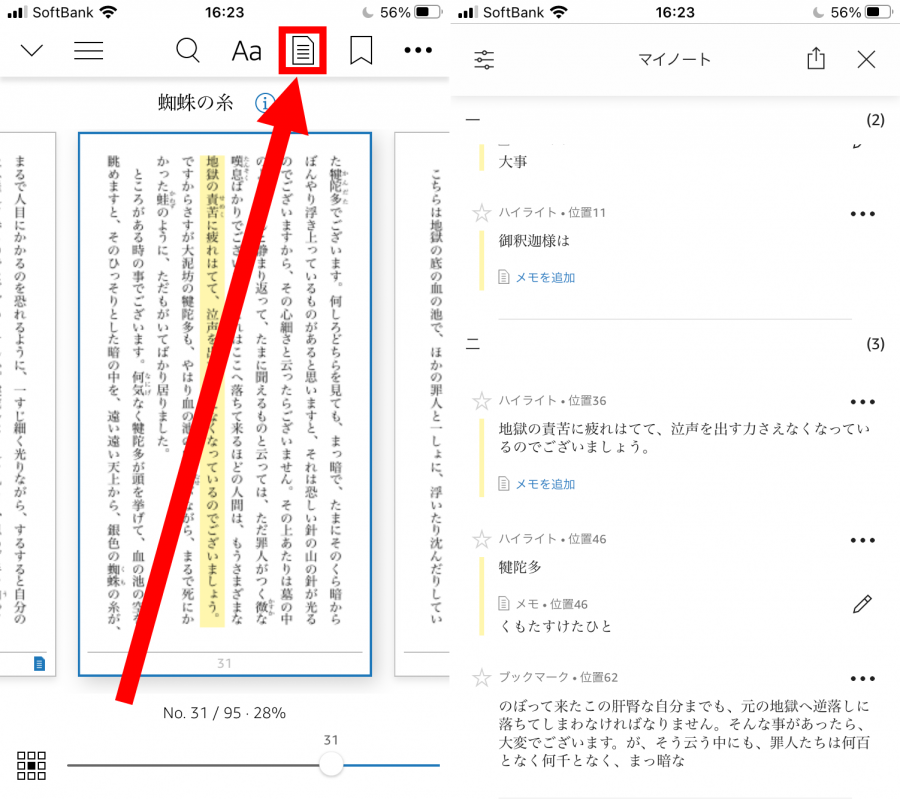Open the filter options in マイノート panel
This screenshot has height=799, width=900.
point(484,59)
